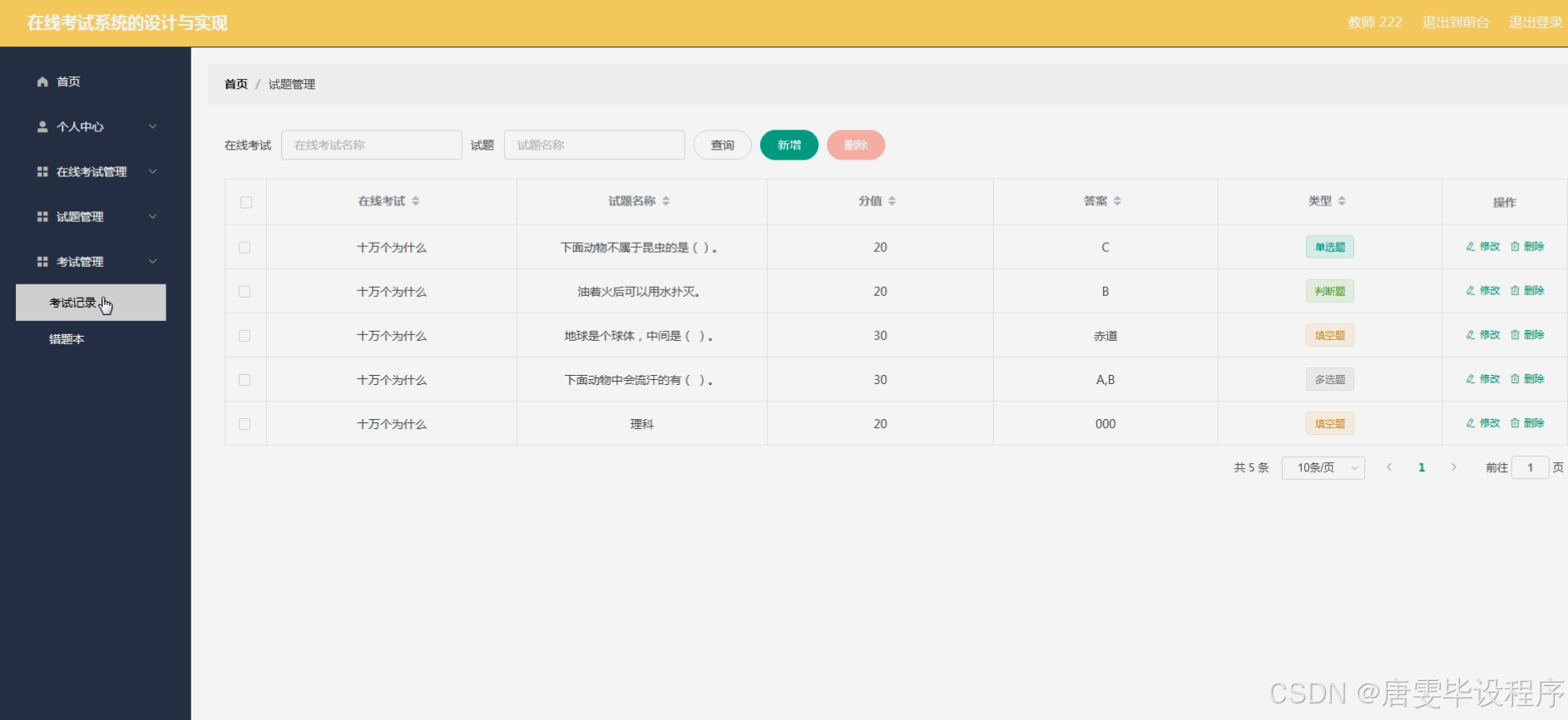This screenshot has height=720, width=1568.
Task: Edit the 油着火后可以用水扑灭 row
Action: click(x=1482, y=290)
